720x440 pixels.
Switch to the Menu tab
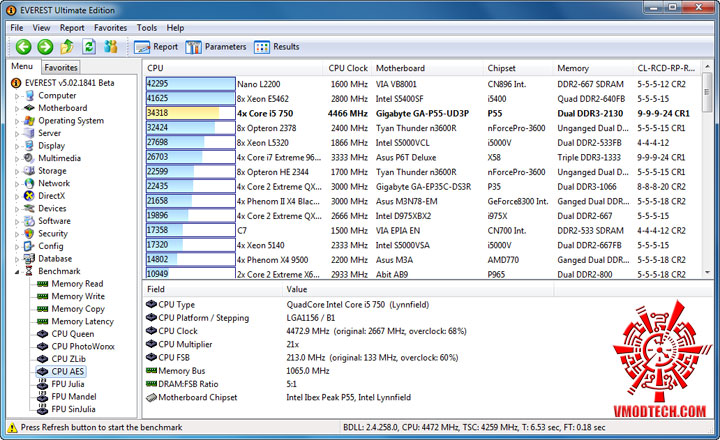coord(22,66)
